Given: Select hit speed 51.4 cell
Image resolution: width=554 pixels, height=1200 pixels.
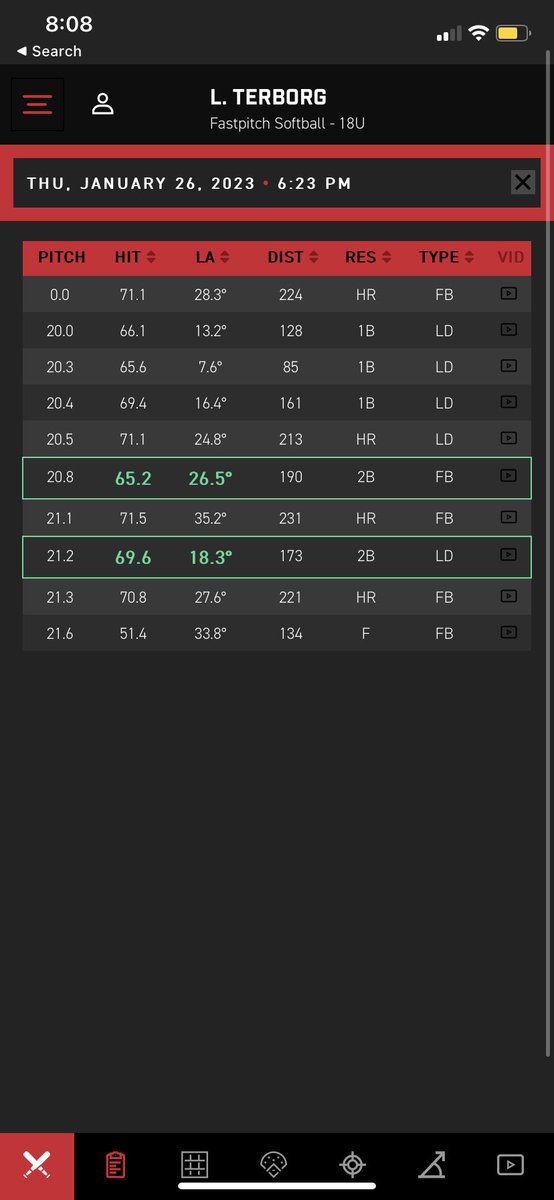Looking at the screenshot, I should 133,633.
